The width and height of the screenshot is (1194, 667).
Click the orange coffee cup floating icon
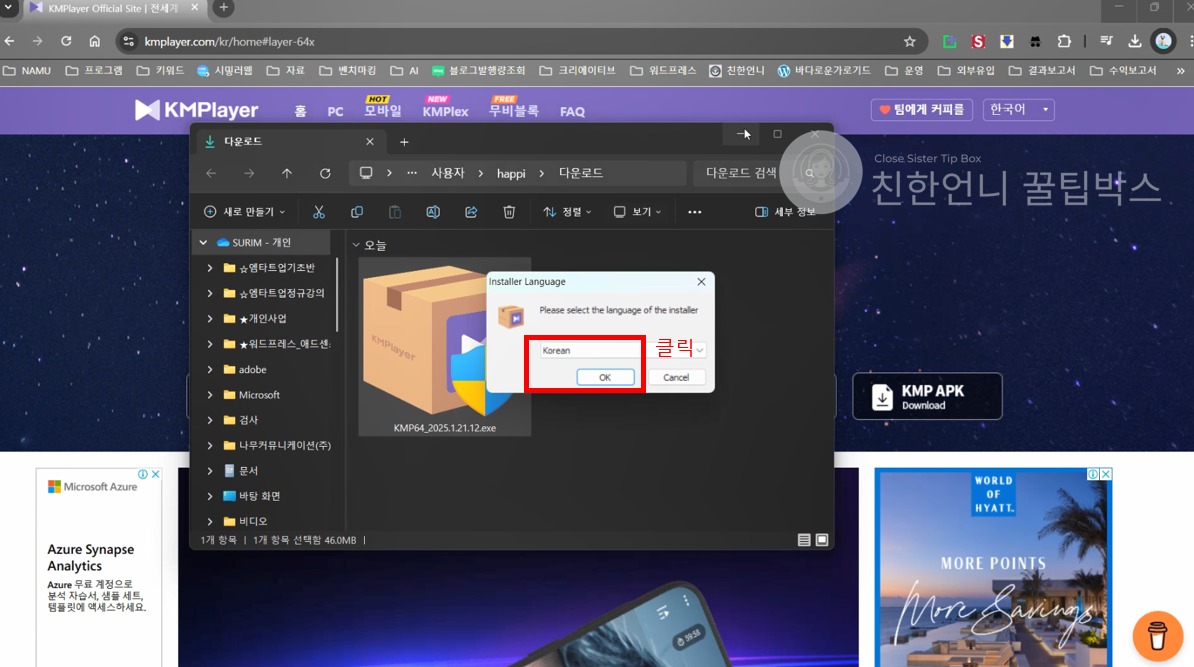click(x=1157, y=636)
